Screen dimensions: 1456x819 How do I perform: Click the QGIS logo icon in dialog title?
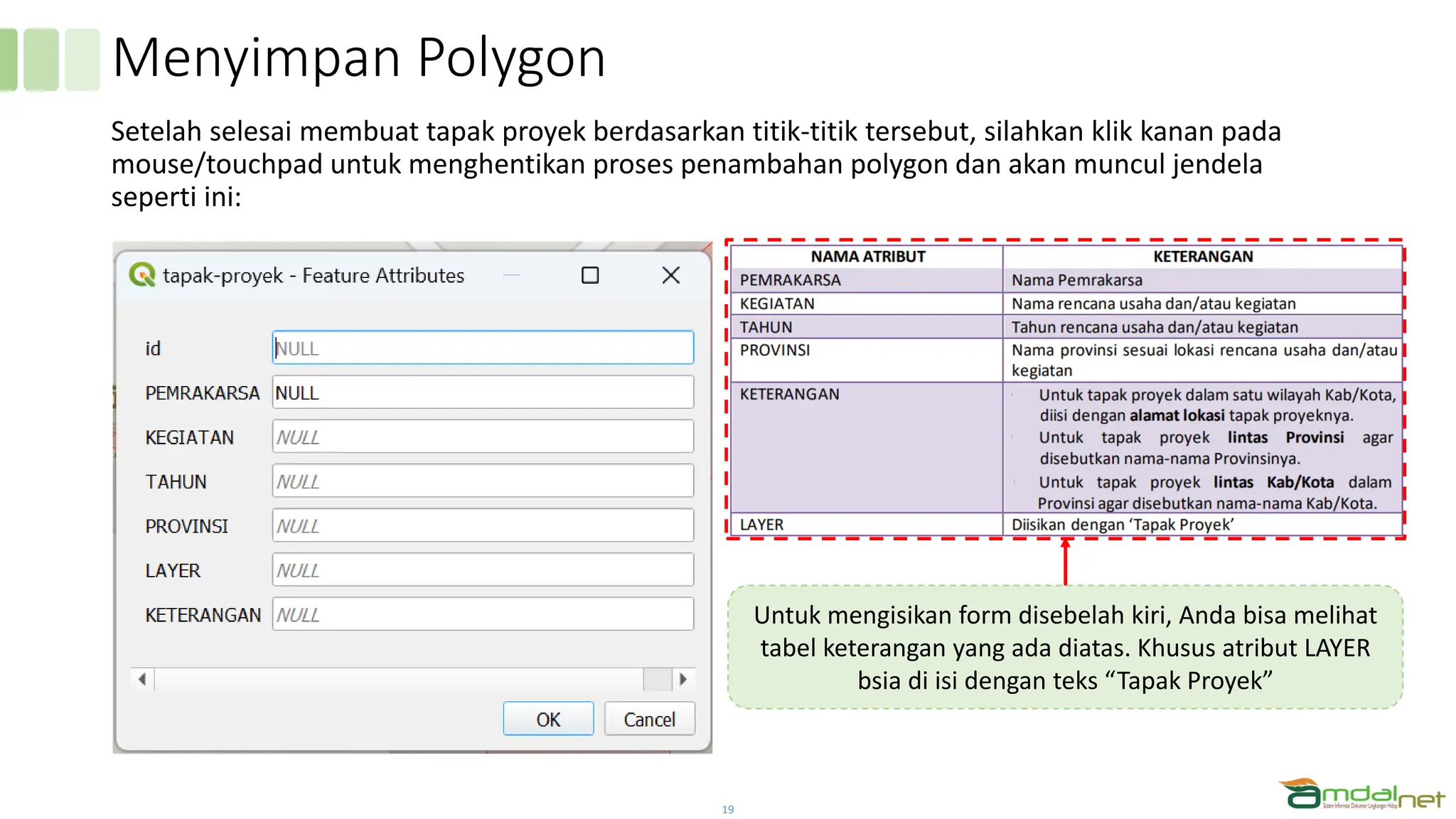pyautogui.click(x=142, y=275)
